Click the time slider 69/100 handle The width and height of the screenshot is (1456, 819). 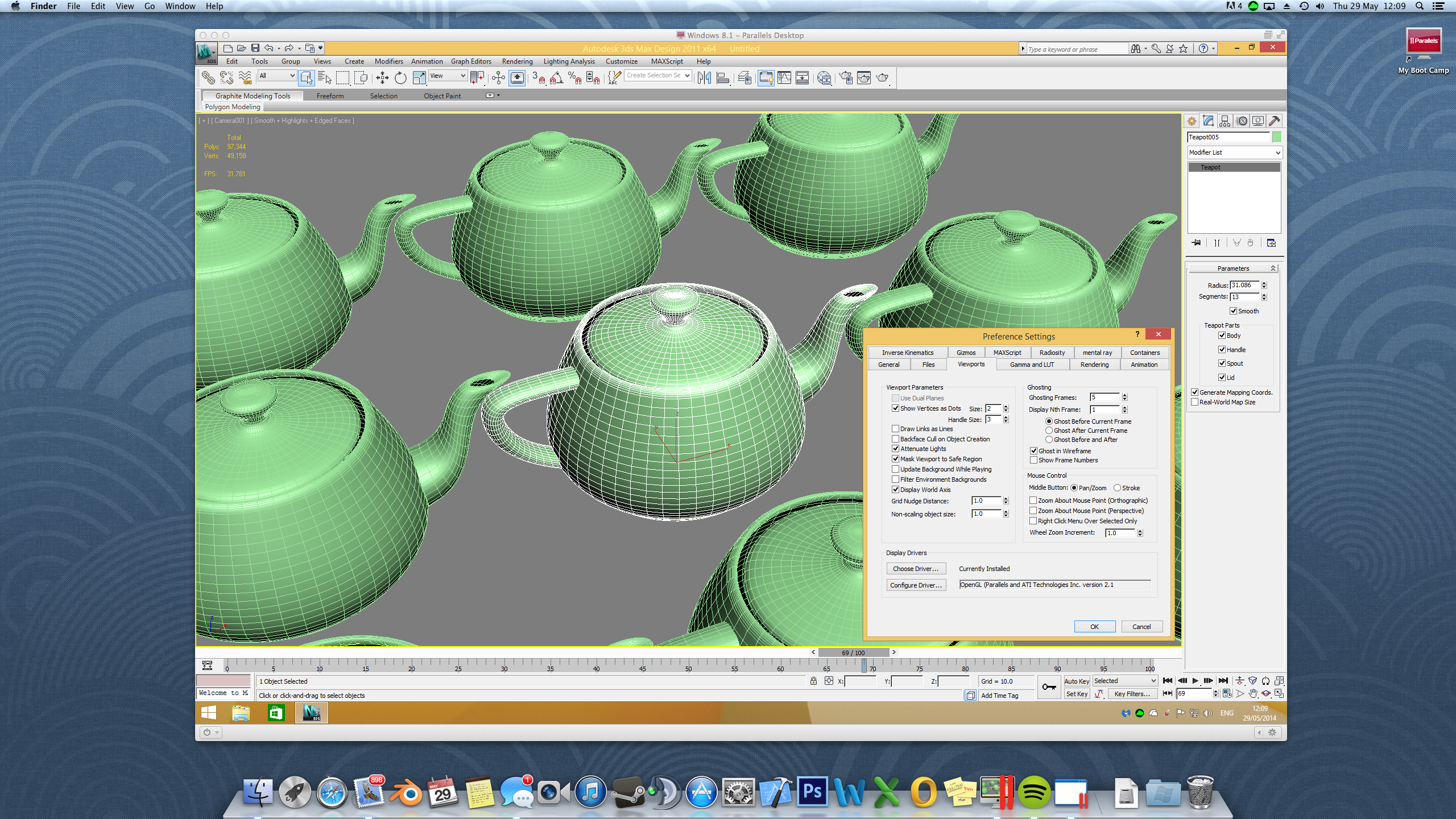pos(853,653)
